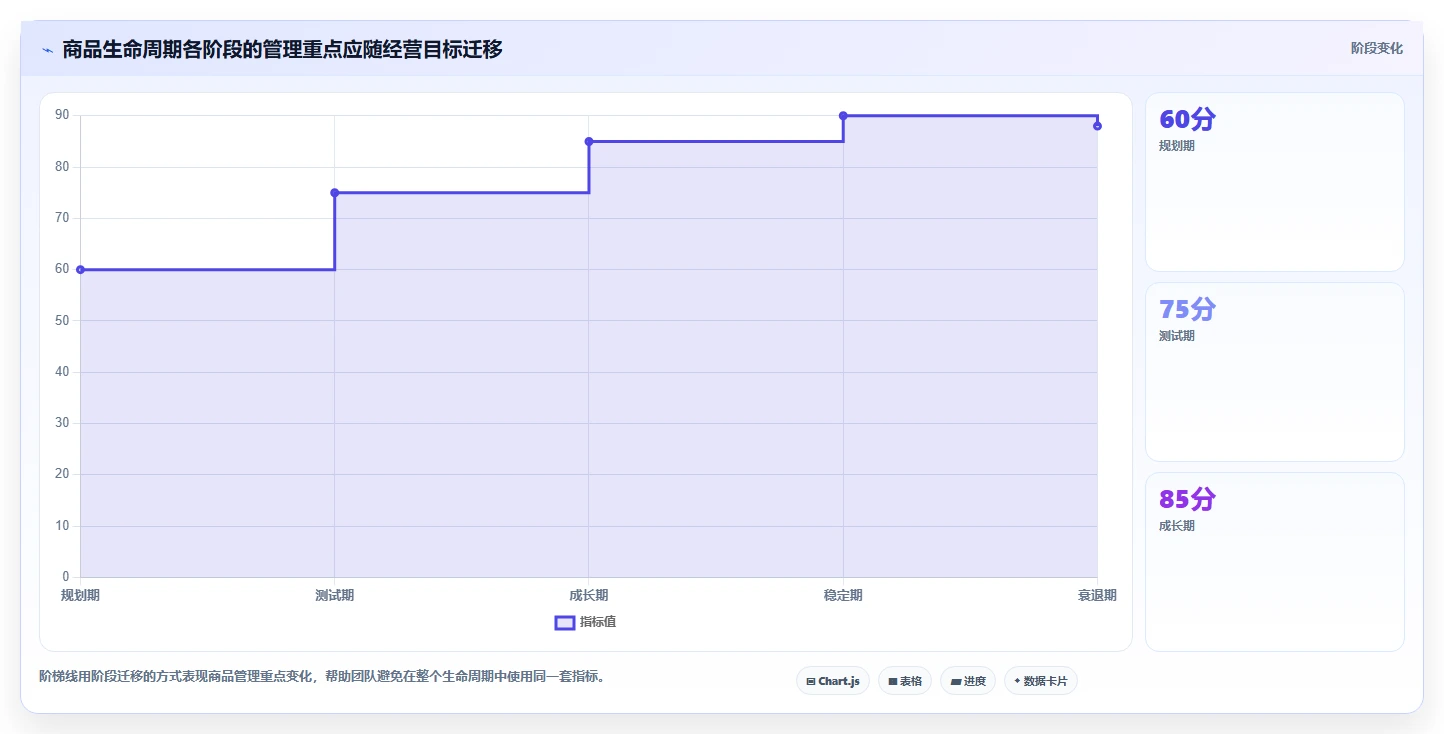
Task: Click the Chart.js pill's small icon
Action: [x=810, y=681]
